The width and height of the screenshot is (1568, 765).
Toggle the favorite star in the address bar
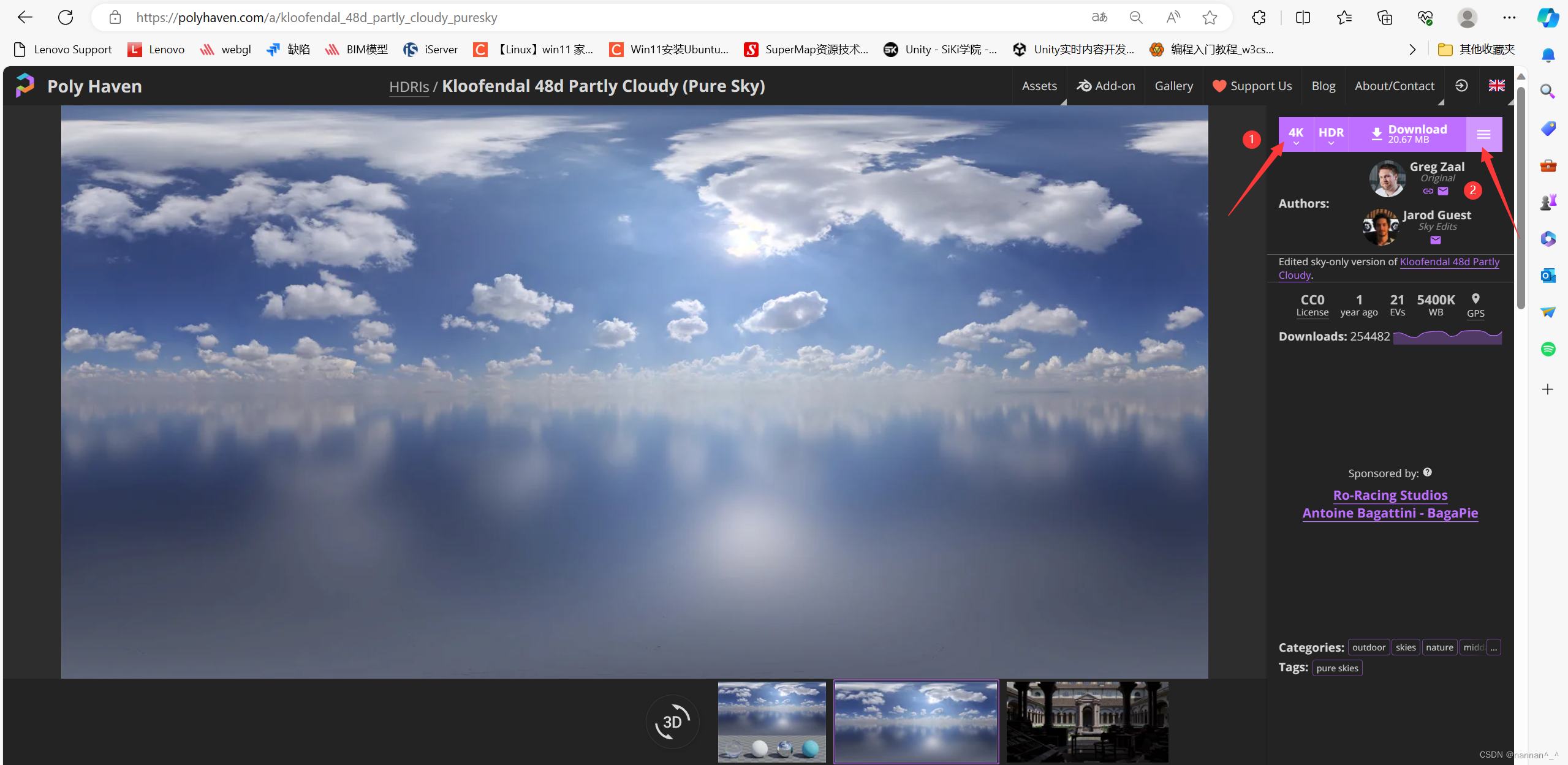(x=1210, y=17)
